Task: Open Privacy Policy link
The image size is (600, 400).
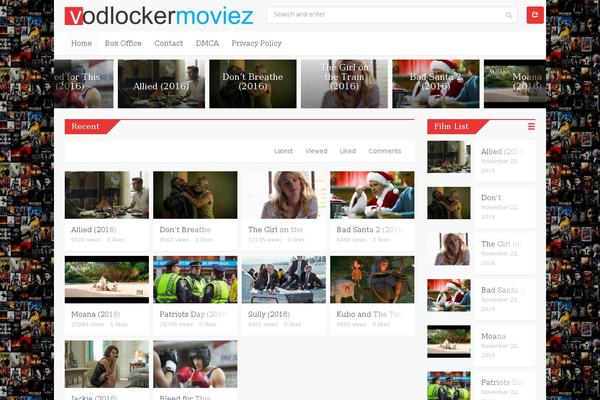Action: pyautogui.click(x=256, y=43)
